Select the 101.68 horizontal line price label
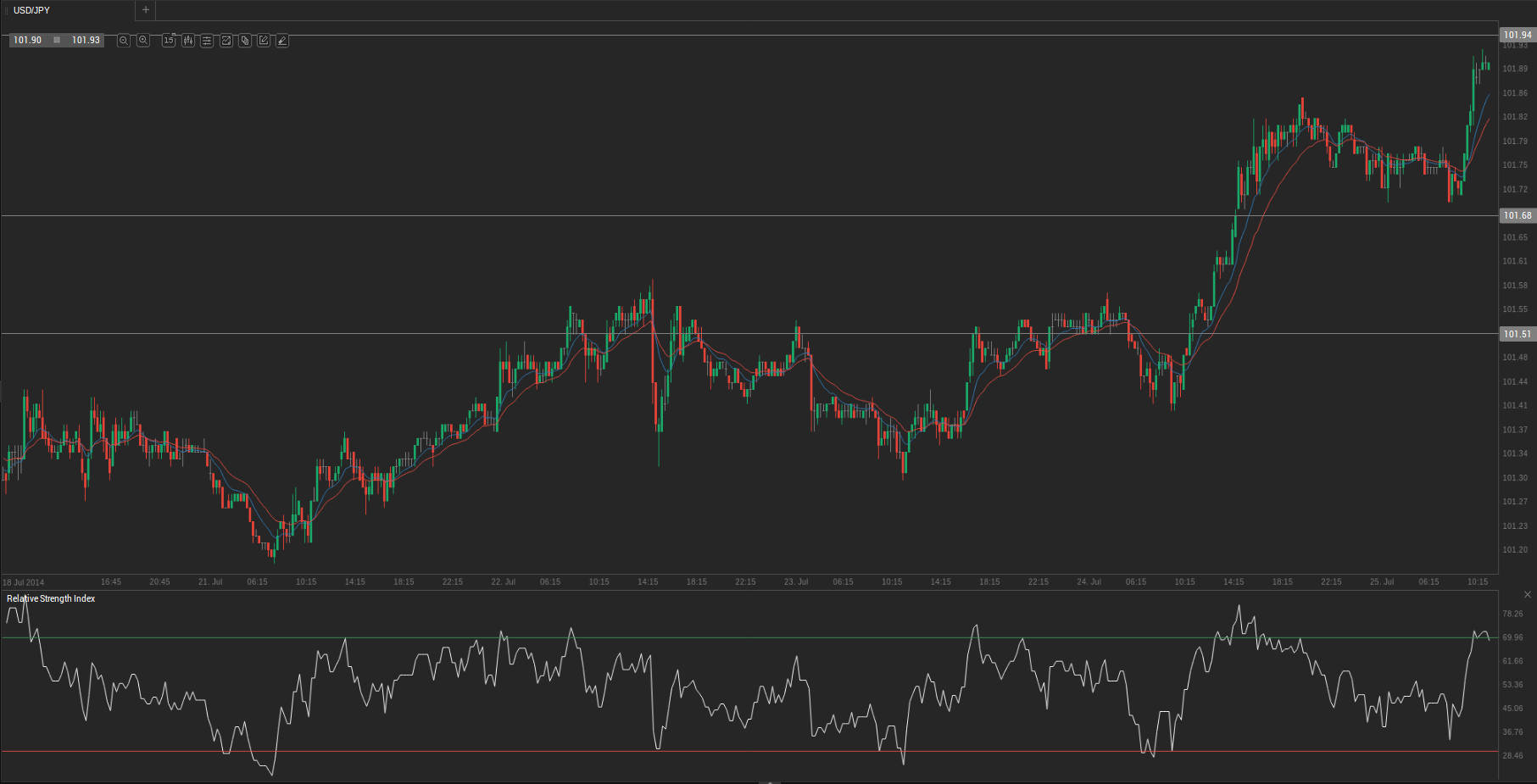This screenshot has height=784, width=1537. (1517, 216)
